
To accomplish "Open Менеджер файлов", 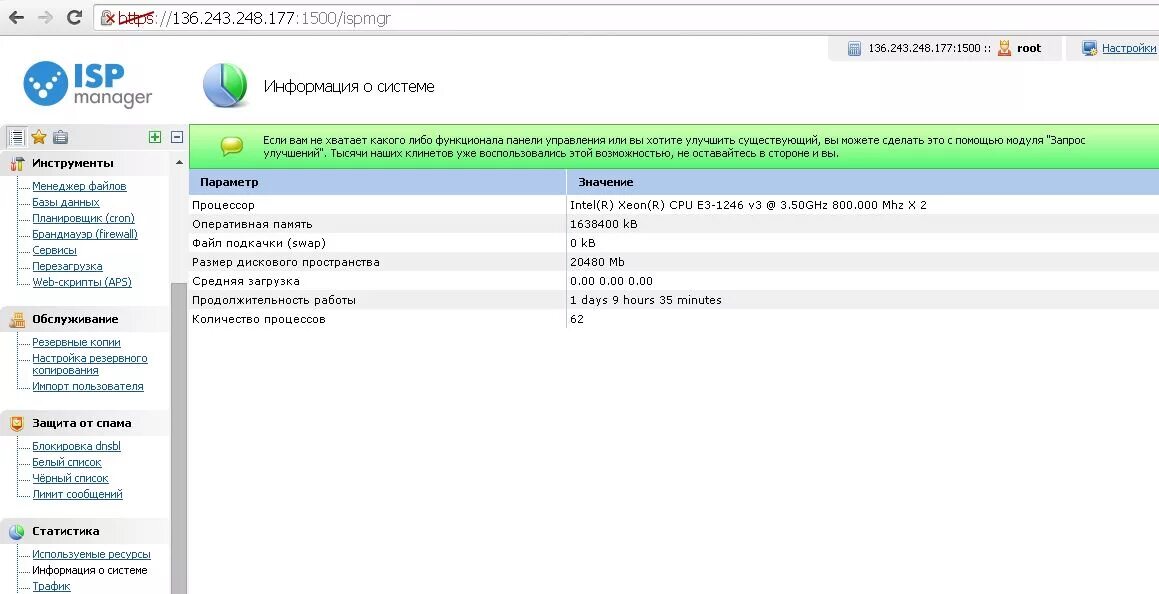I will click(x=79, y=186).
